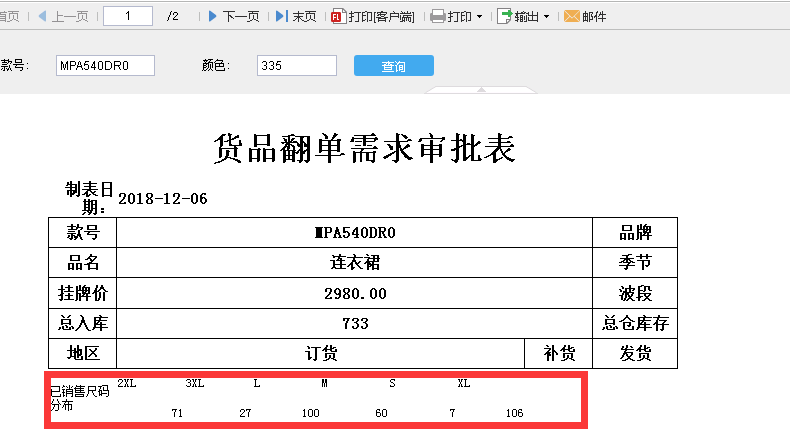
Task: Click the 打印[客户端] client print icon
Action: click(338, 16)
